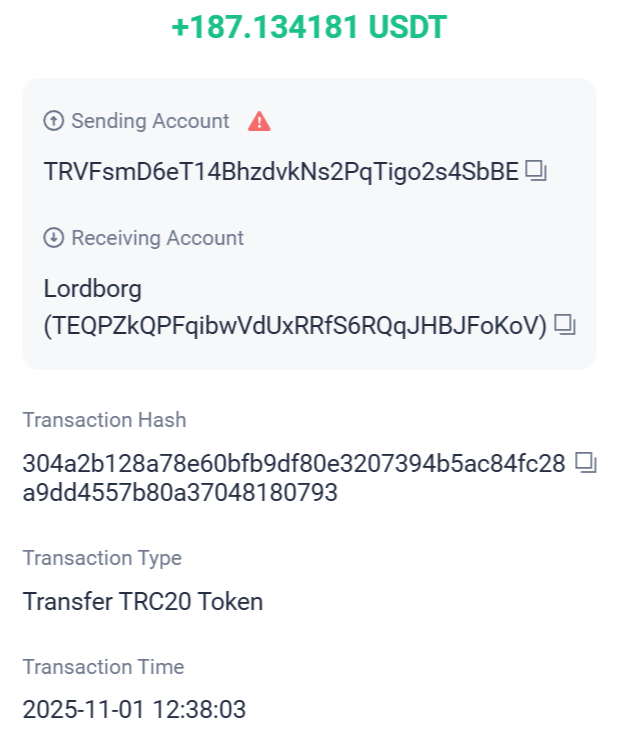Copy the Lordborg receiving address
Image resolution: width=617 pixels, height=755 pixels.
click(x=566, y=325)
